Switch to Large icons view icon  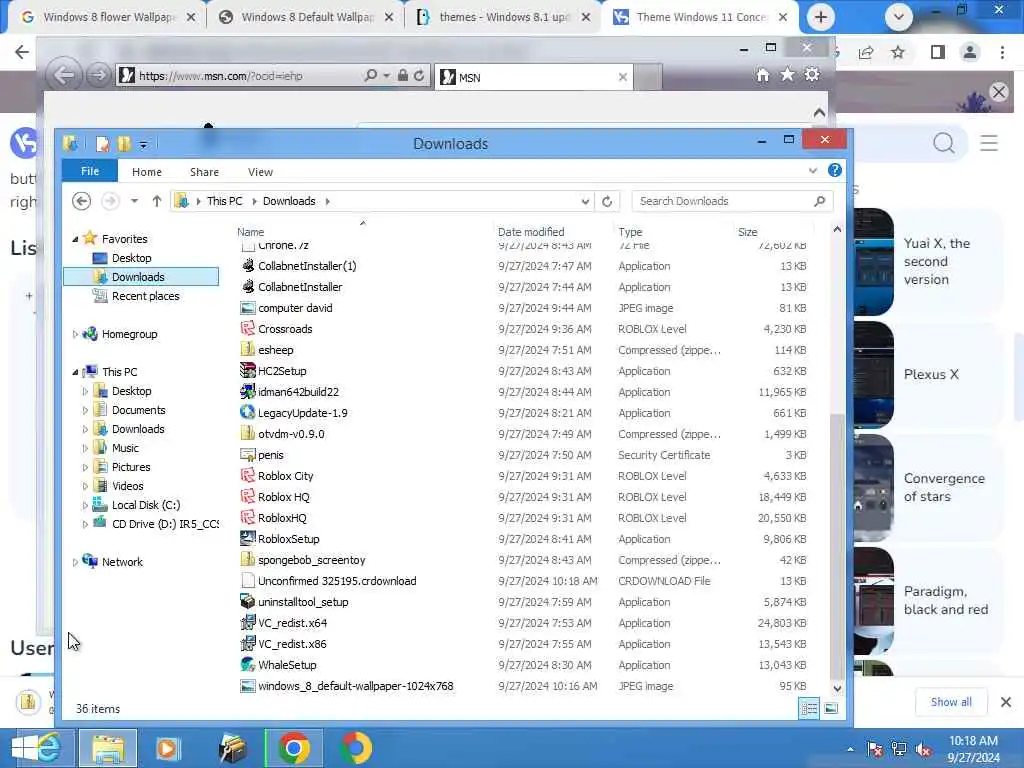click(x=831, y=708)
